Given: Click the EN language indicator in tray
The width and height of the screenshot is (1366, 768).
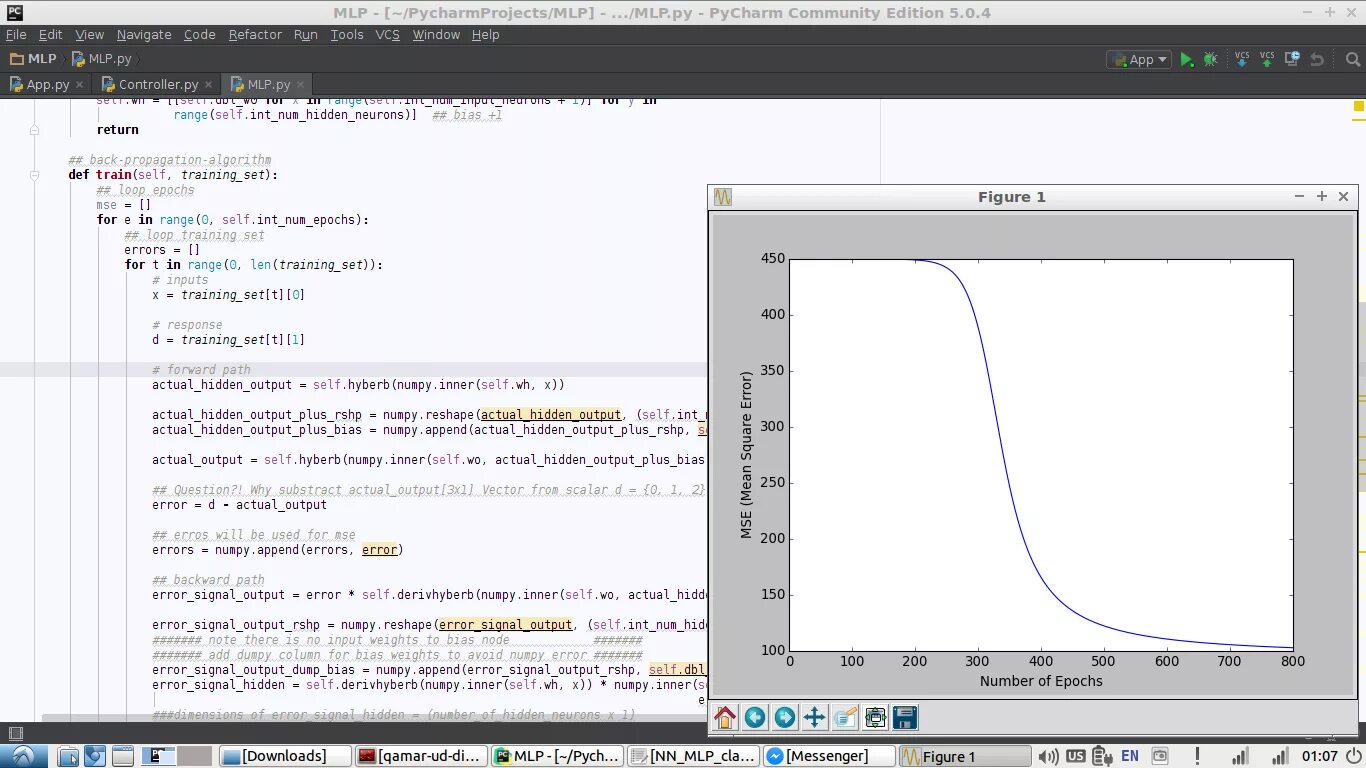Looking at the screenshot, I should [x=1129, y=756].
